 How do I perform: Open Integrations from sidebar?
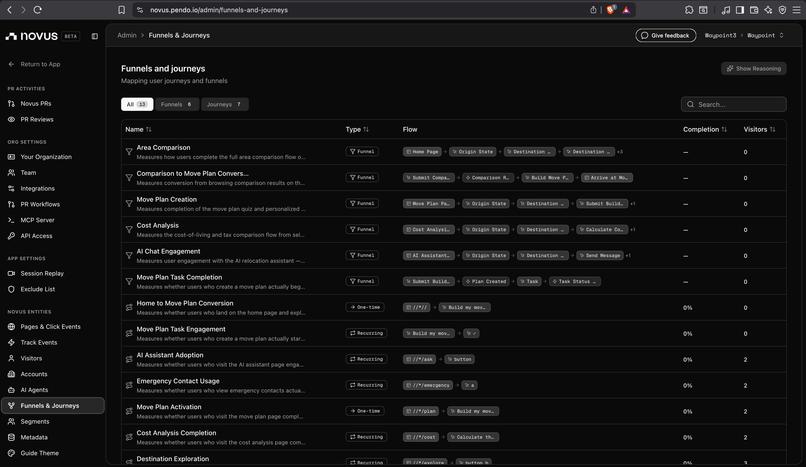[x=37, y=189]
